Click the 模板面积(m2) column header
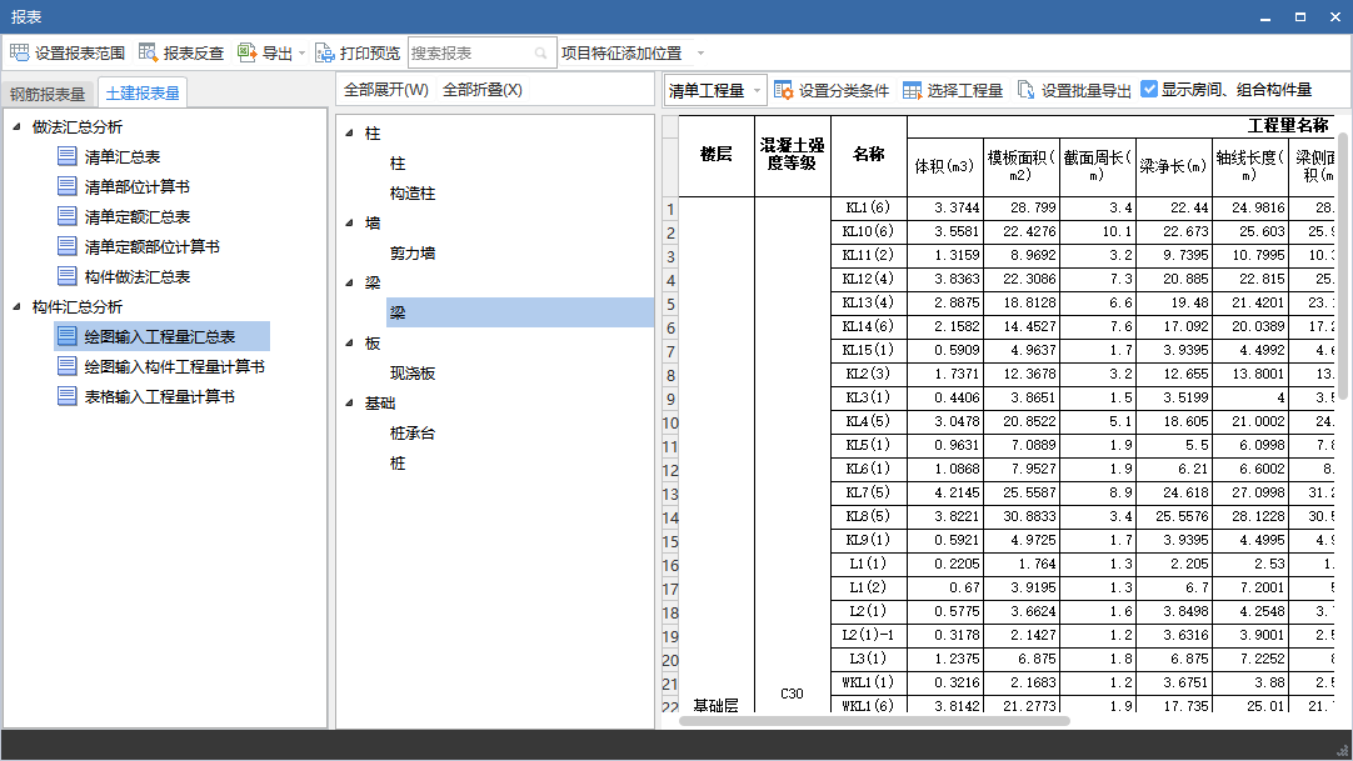This screenshot has width=1353, height=761. coord(1021,167)
